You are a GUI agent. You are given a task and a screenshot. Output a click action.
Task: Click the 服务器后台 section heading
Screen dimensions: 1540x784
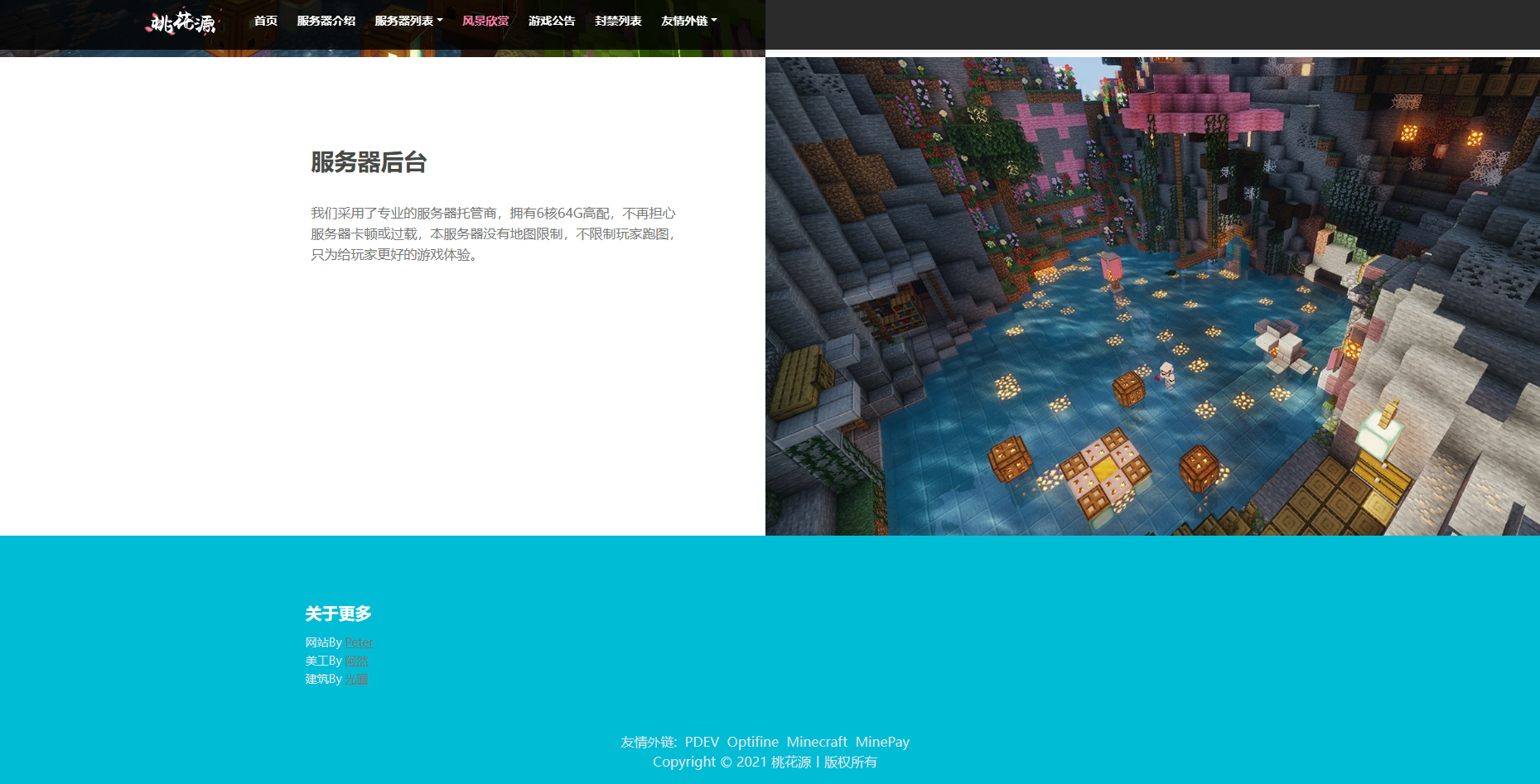coord(369,162)
